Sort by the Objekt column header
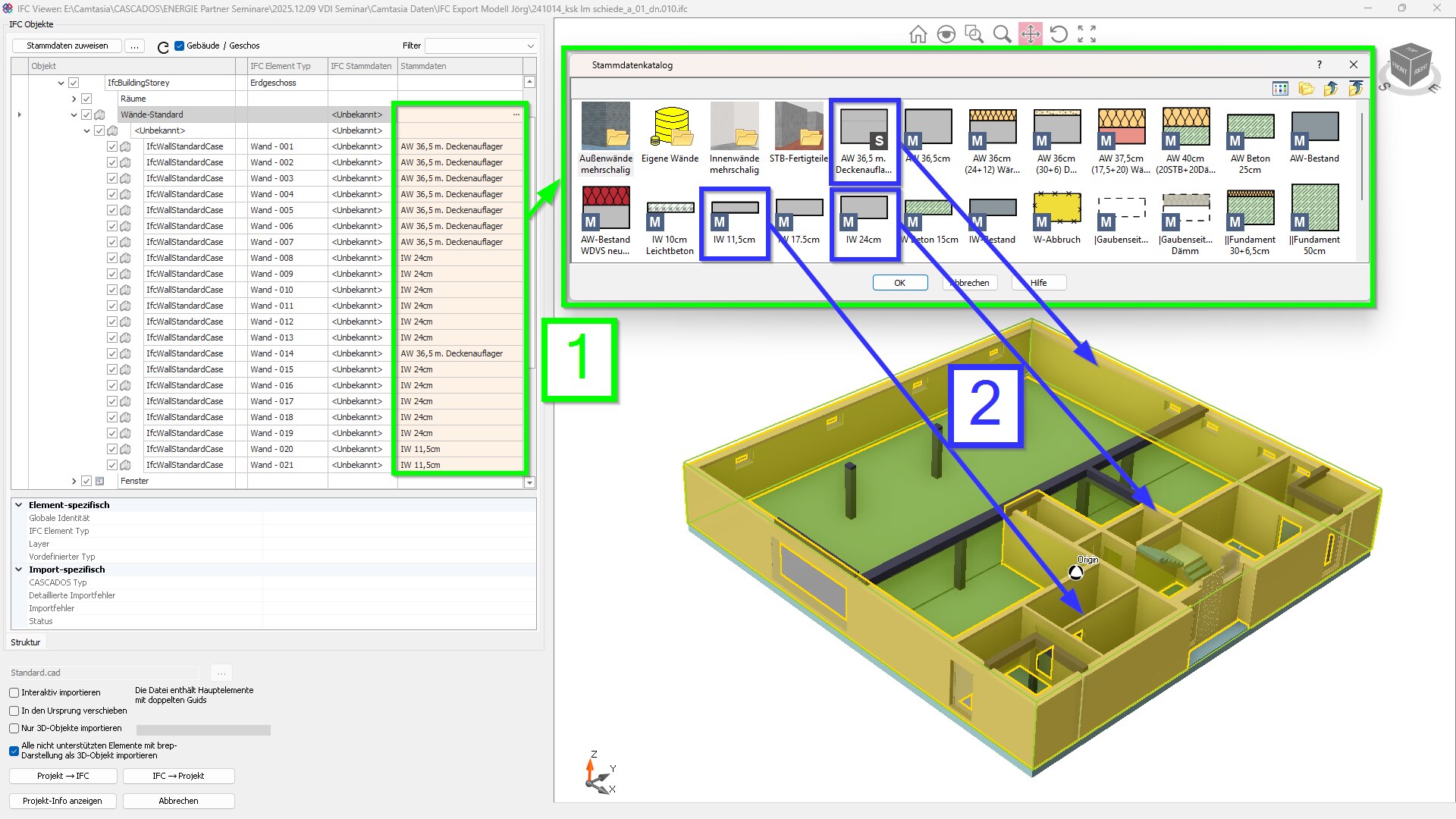 click(132, 66)
